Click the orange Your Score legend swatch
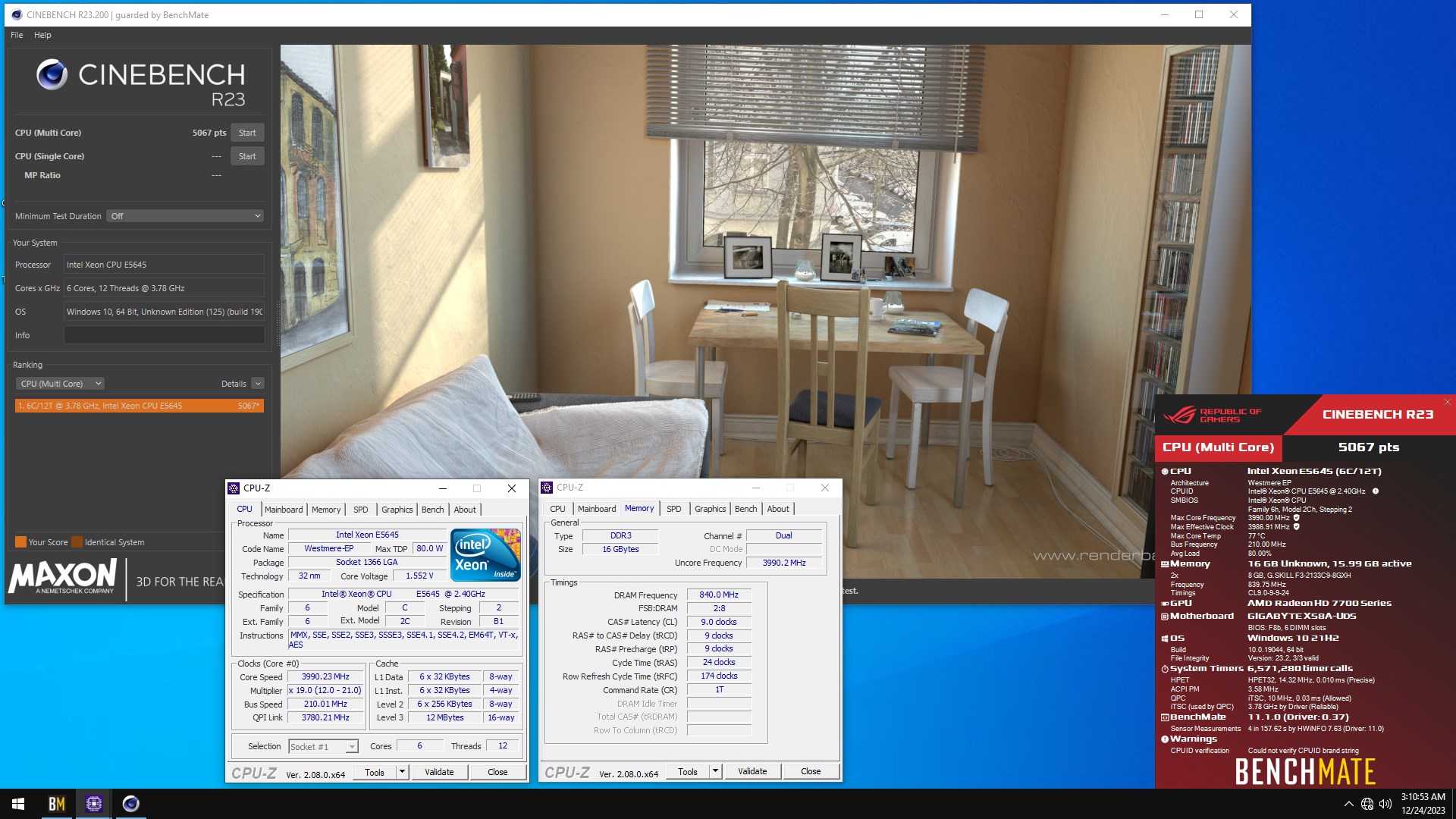1456x819 pixels. [x=20, y=542]
